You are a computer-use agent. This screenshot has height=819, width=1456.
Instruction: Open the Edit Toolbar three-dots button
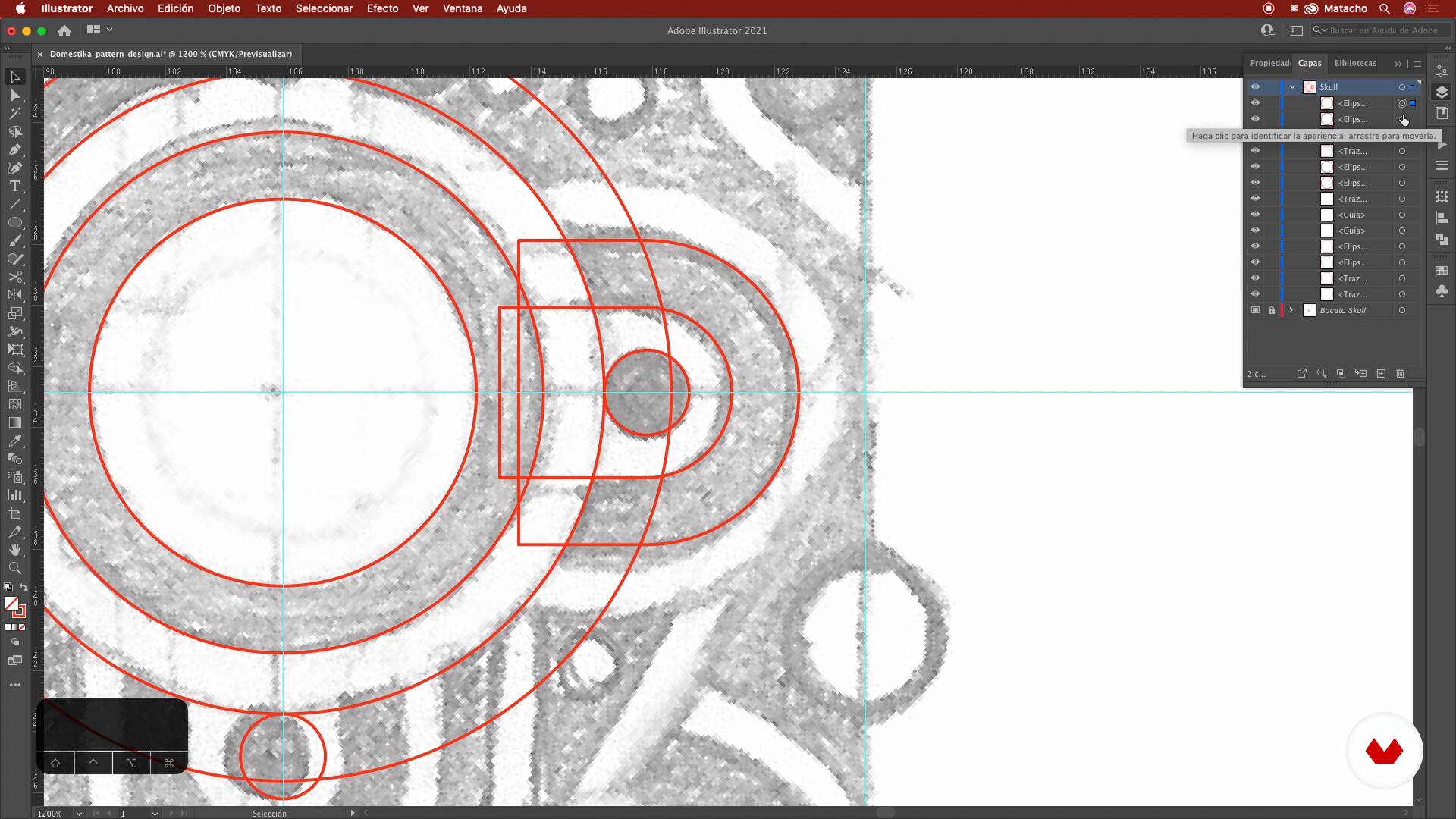(x=14, y=685)
